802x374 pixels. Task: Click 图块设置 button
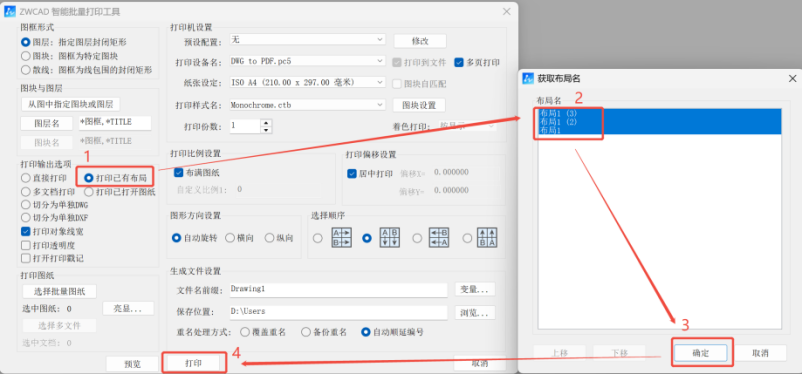[x=419, y=105]
